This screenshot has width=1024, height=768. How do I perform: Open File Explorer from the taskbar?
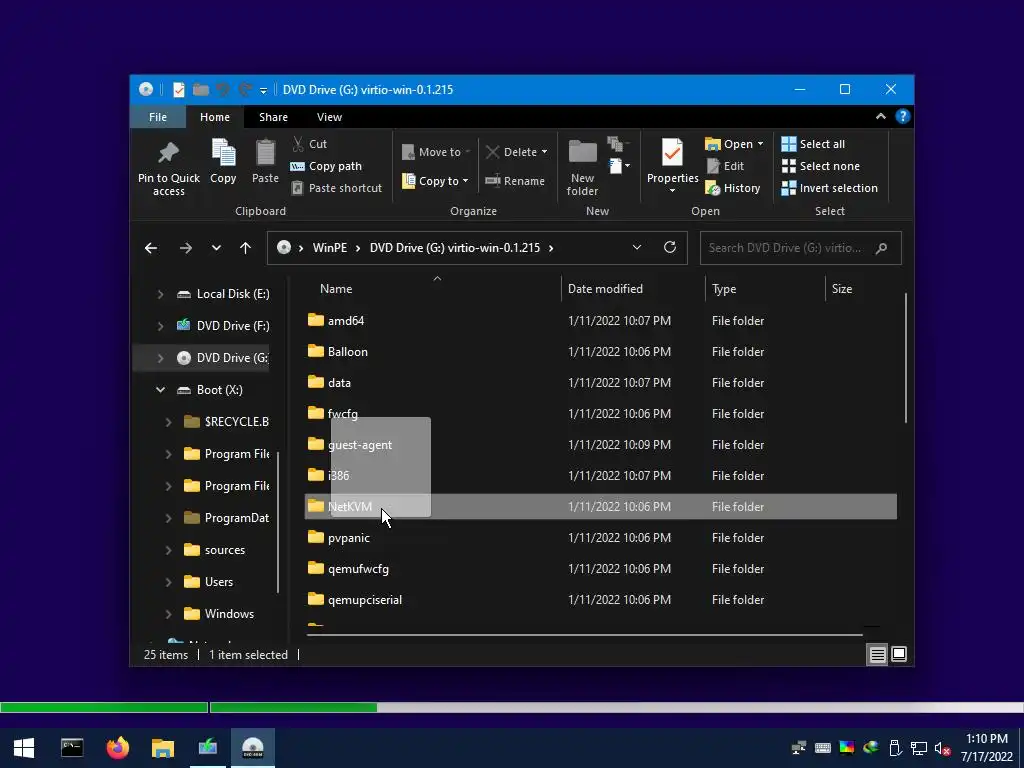(163, 748)
